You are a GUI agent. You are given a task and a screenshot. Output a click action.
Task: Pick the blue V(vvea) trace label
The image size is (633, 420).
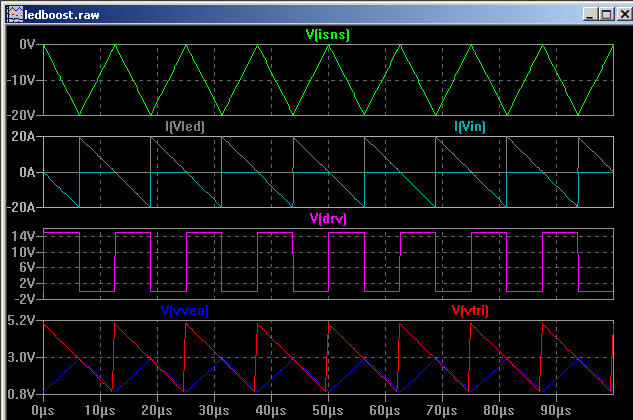click(x=185, y=310)
